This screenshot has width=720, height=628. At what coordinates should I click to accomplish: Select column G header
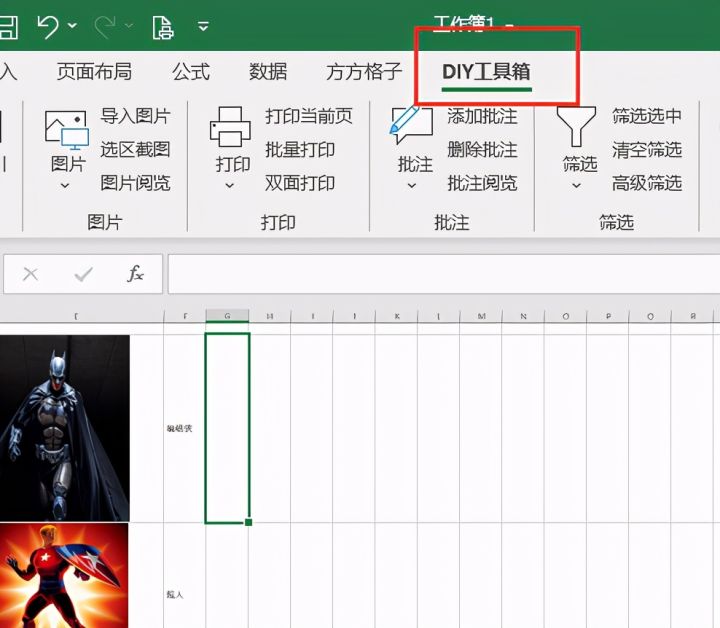pos(227,316)
